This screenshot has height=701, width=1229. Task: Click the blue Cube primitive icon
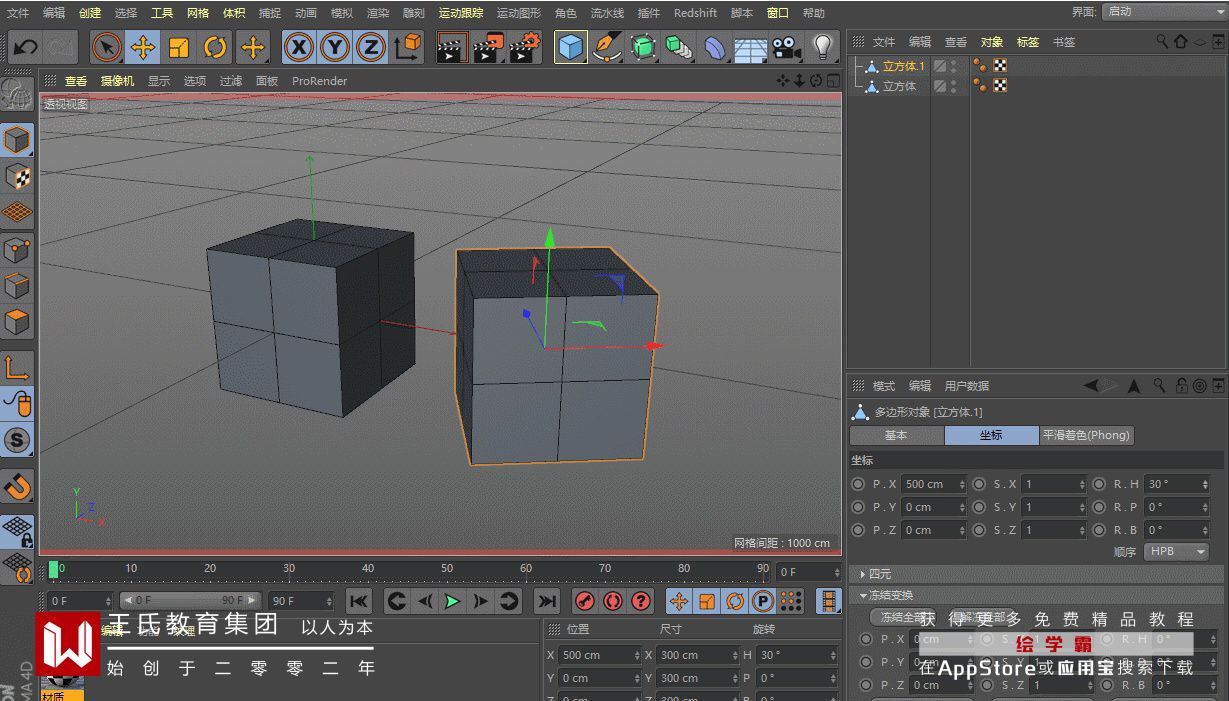(571, 47)
